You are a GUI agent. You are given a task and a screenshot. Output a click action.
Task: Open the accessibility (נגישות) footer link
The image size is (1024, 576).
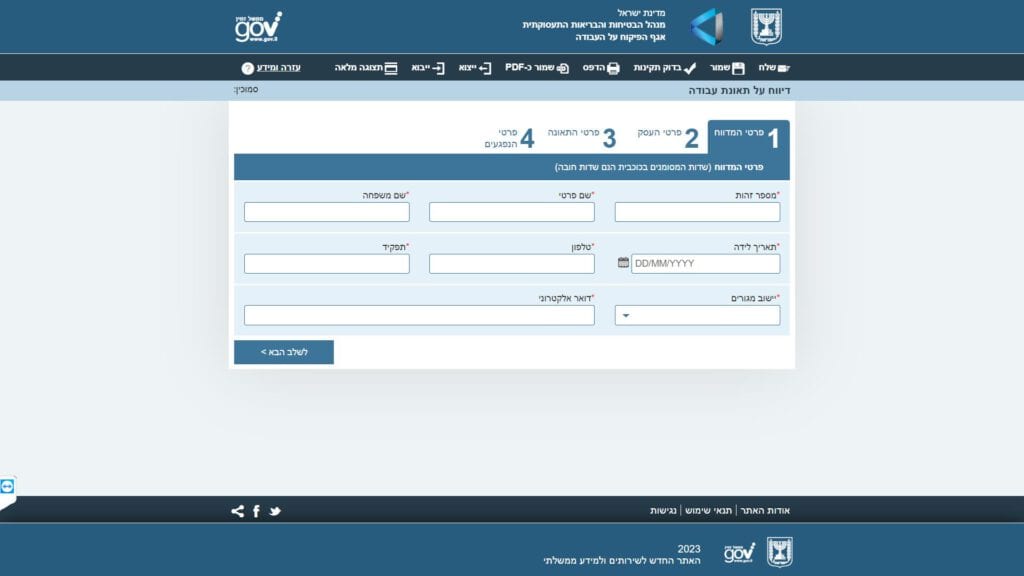[x=663, y=511]
